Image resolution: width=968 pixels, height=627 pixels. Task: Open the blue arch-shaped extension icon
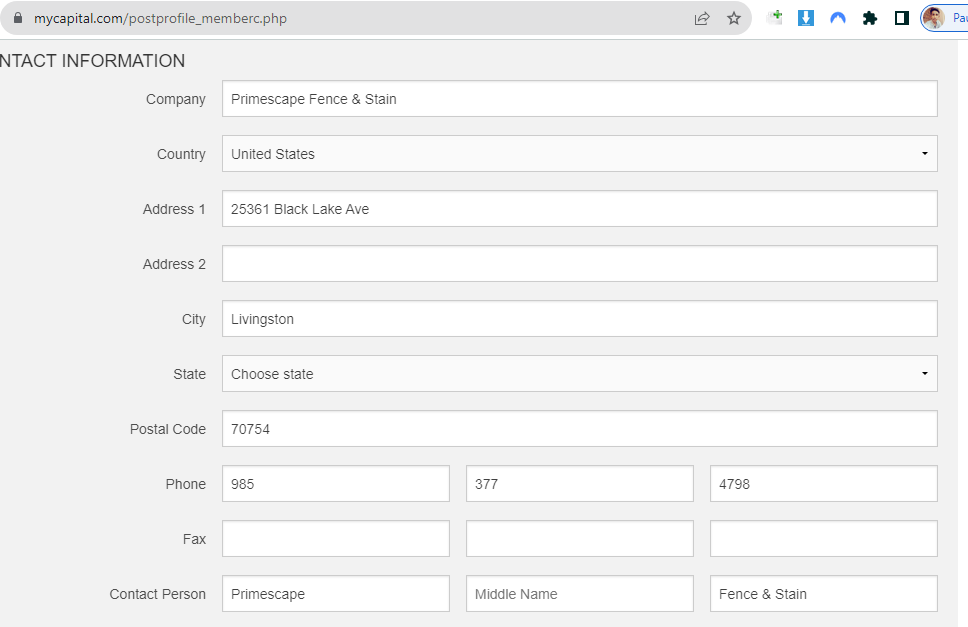(838, 18)
